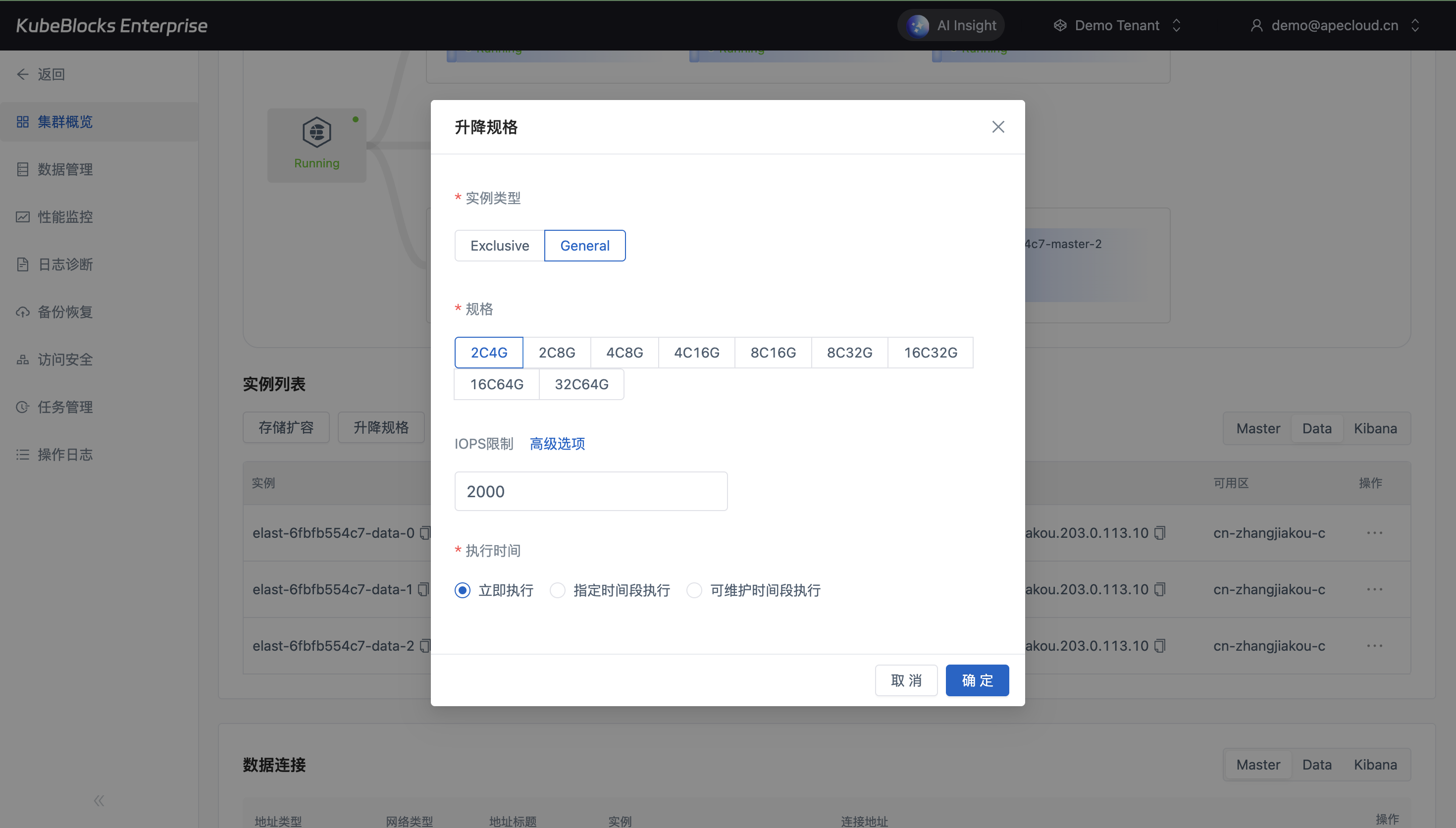1456x828 pixels.
Task: Click copy icon next to elast-6fbfb554c7-data-1
Action: tap(423, 589)
